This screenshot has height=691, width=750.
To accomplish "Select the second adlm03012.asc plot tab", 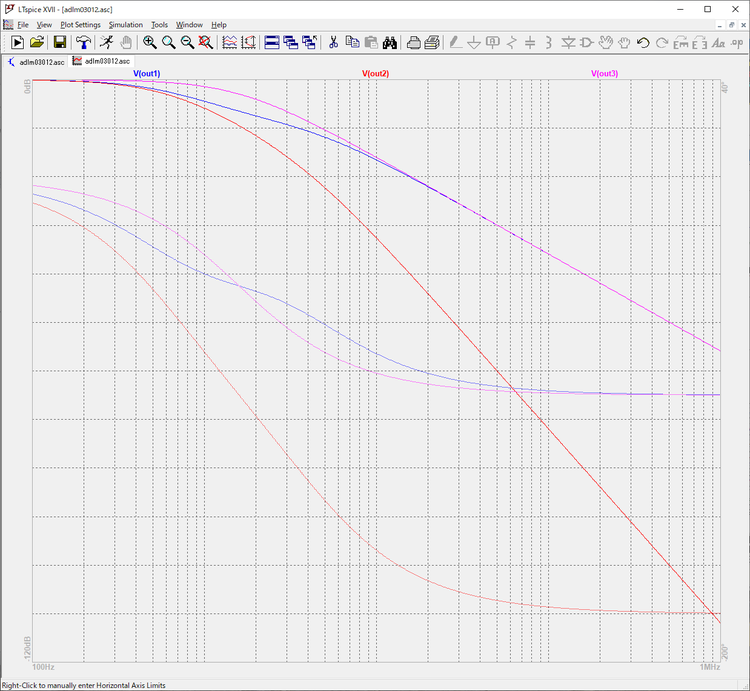I will [101, 61].
